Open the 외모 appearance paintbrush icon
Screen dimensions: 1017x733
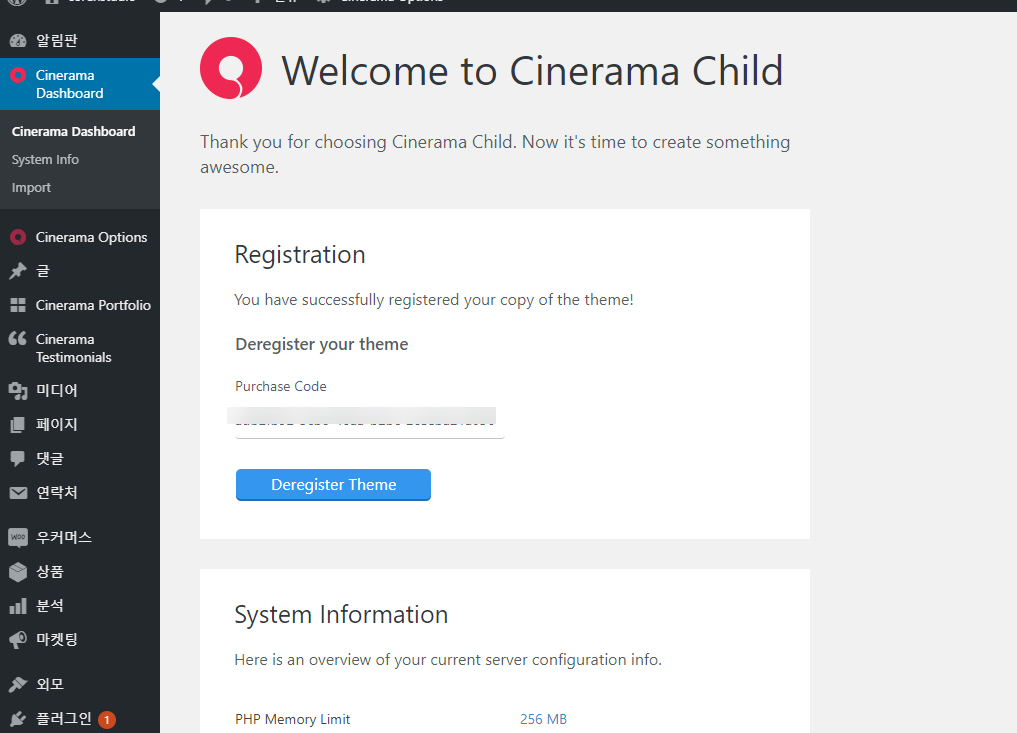click(x=18, y=684)
